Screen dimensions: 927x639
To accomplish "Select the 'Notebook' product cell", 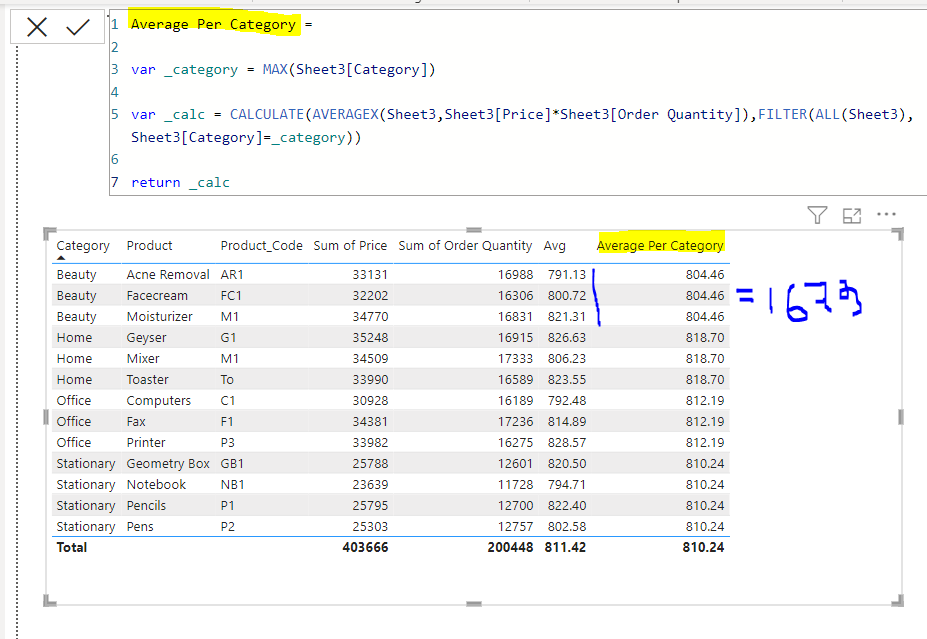I will [x=156, y=484].
